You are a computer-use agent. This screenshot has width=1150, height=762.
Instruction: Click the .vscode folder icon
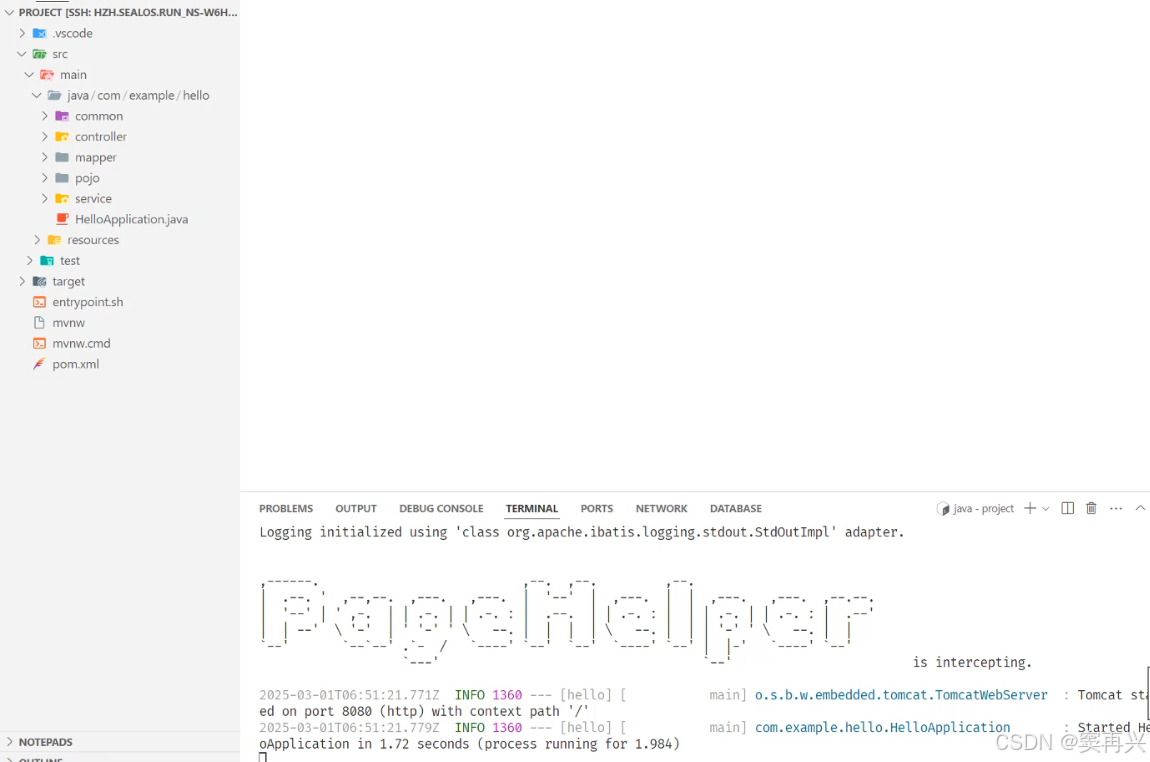[x=40, y=33]
